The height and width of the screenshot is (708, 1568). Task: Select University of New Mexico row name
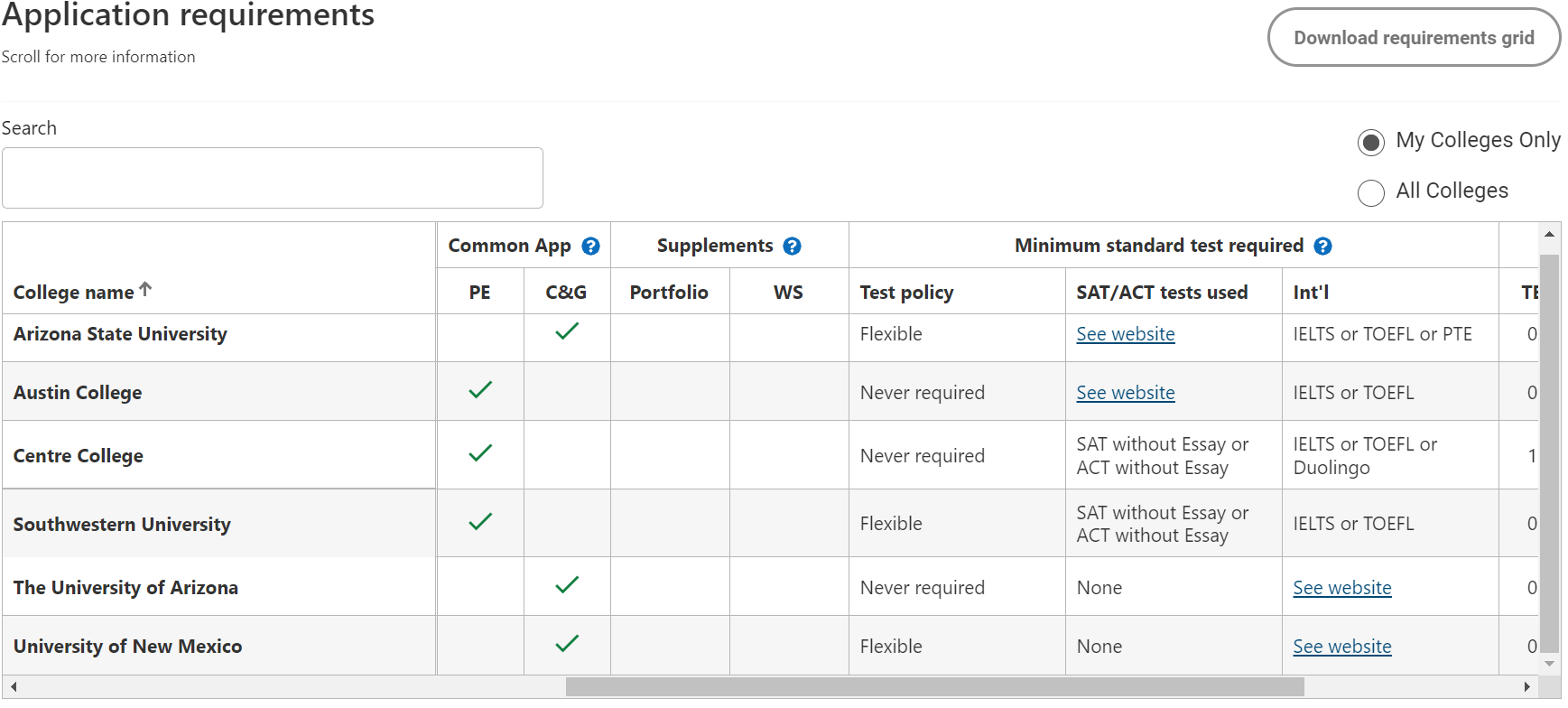point(127,647)
